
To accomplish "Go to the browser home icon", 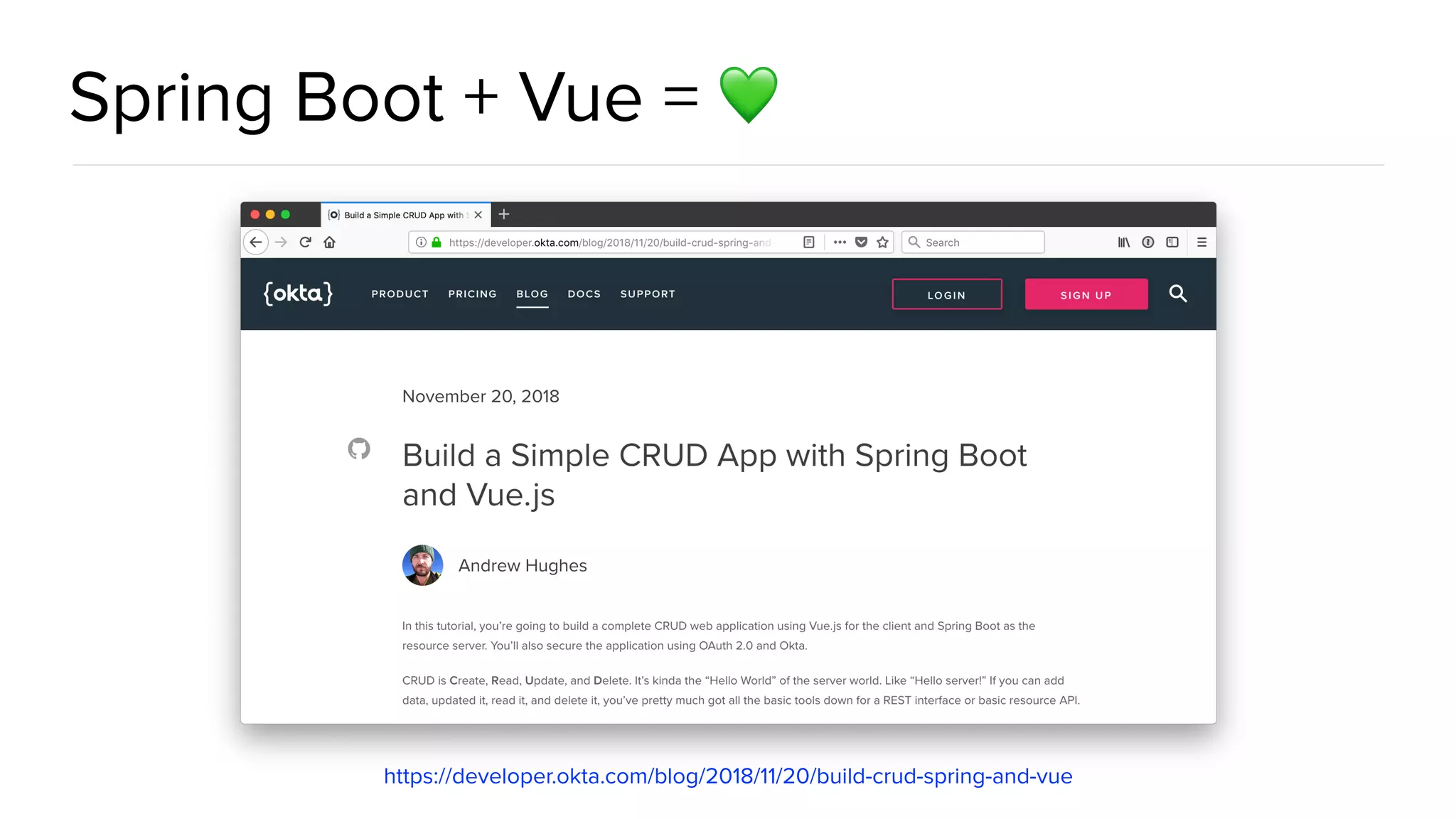I will 329,242.
